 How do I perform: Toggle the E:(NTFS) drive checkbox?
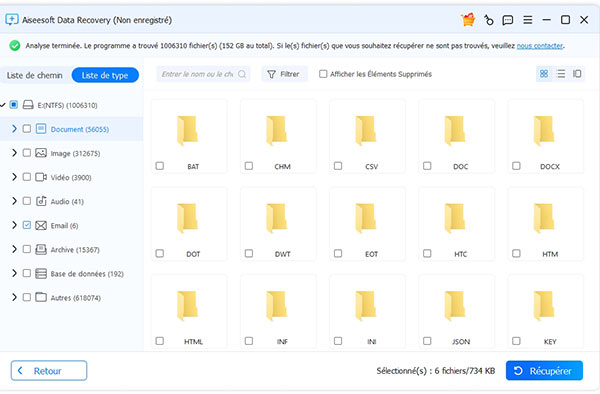(x=14, y=104)
